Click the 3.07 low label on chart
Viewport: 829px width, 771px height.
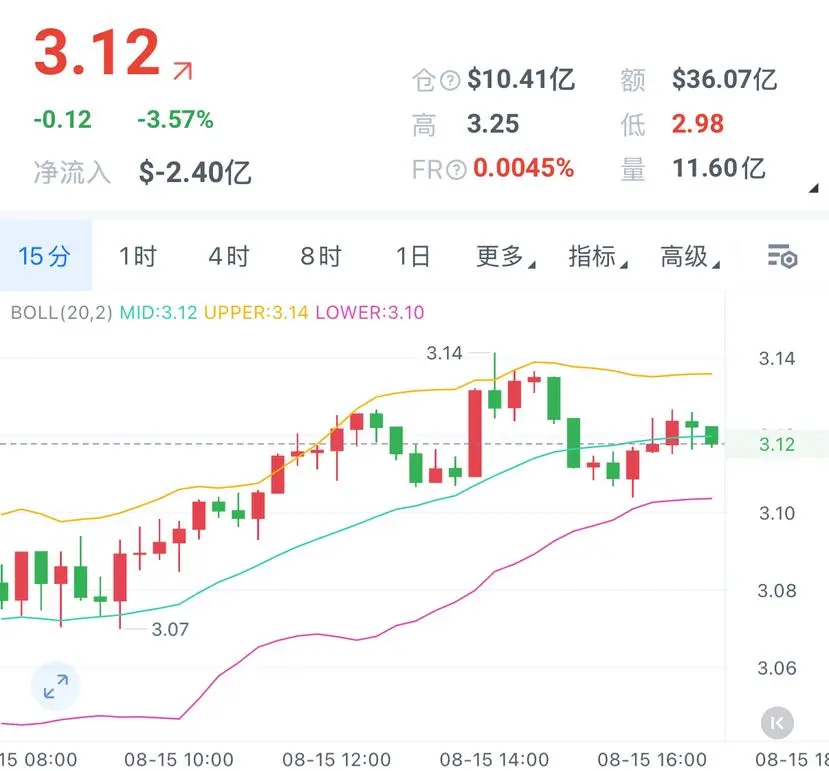pos(170,629)
